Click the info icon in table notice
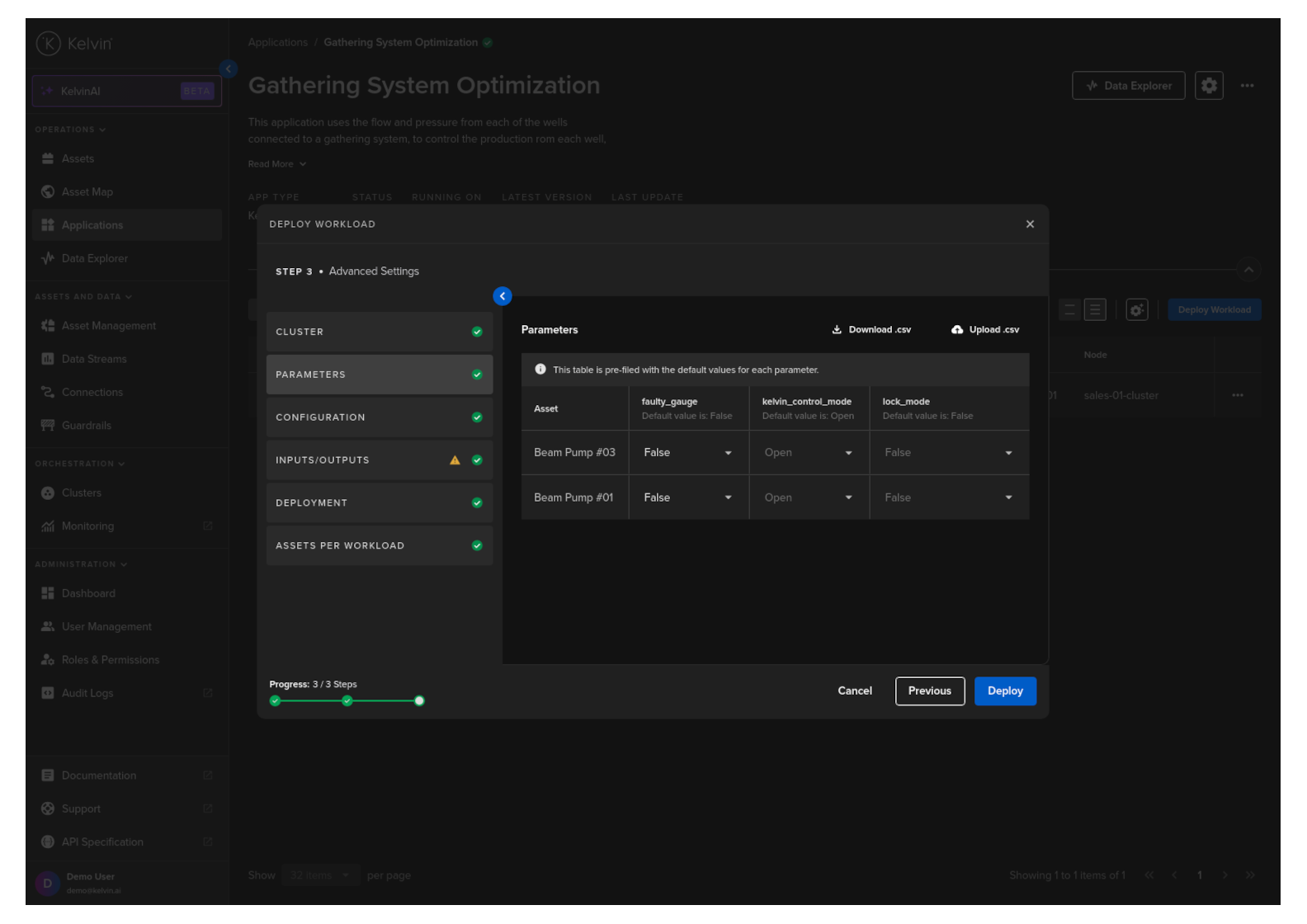This screenshot has height=924, width=1307. pos(540,370)
